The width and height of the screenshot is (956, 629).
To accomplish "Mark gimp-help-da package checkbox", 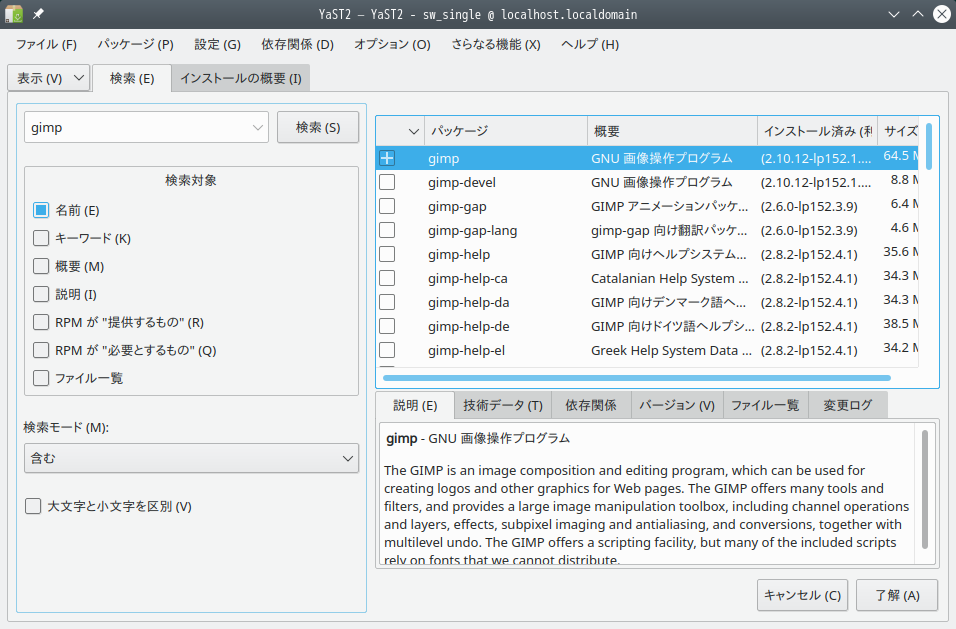I will click(x=387, y=302).
